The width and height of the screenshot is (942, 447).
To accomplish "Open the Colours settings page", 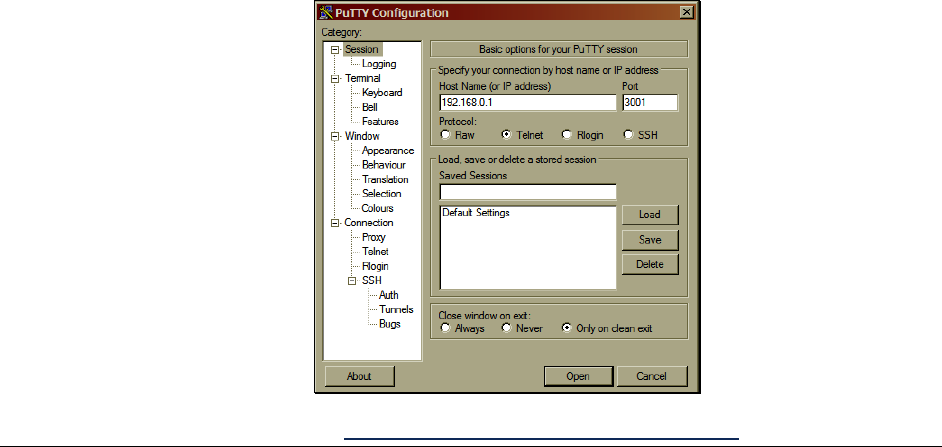I will click(377, 208).
